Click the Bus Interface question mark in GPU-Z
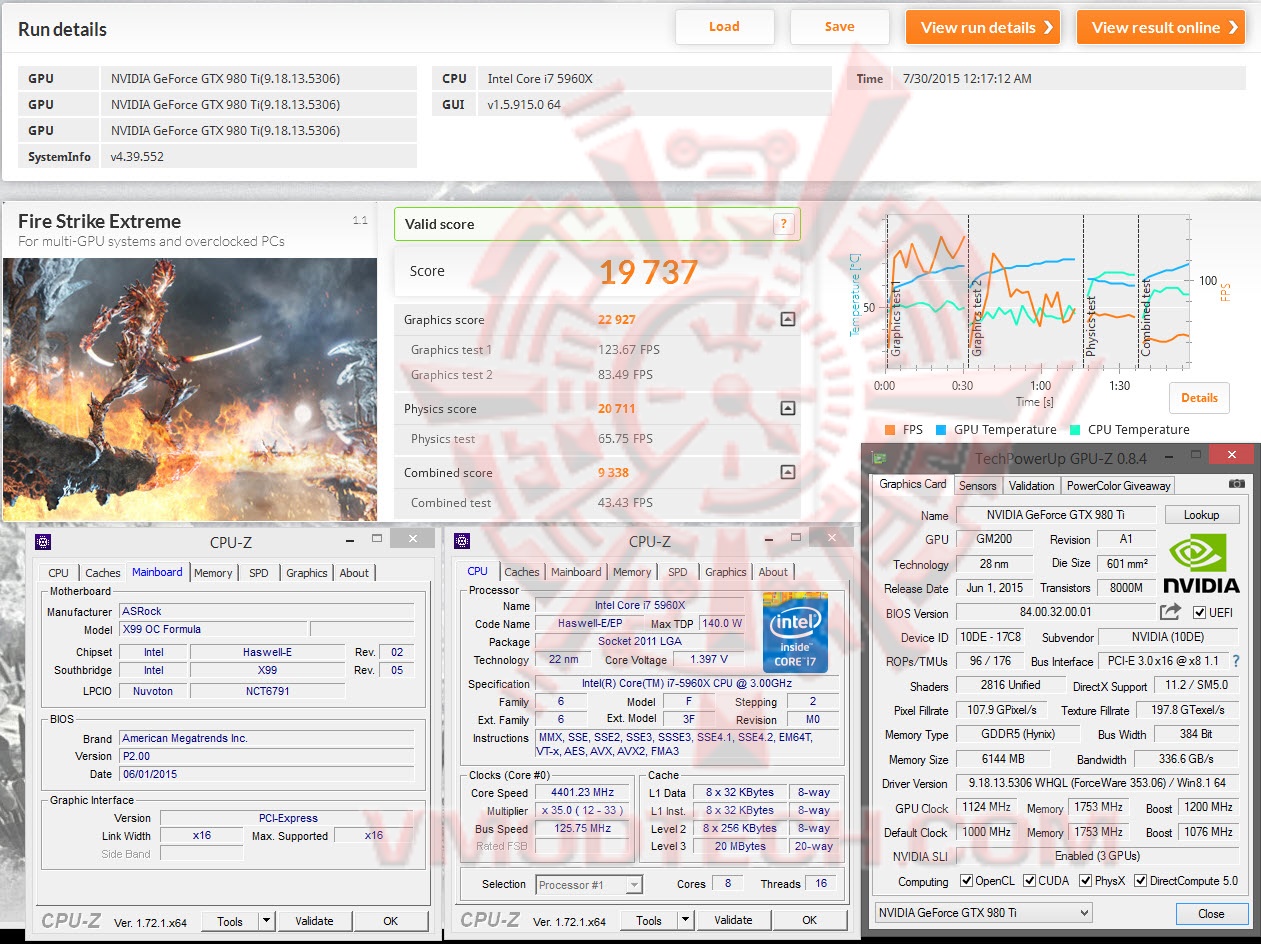This screenshot has height=944, width=1261. click(x=1236, y=661)
